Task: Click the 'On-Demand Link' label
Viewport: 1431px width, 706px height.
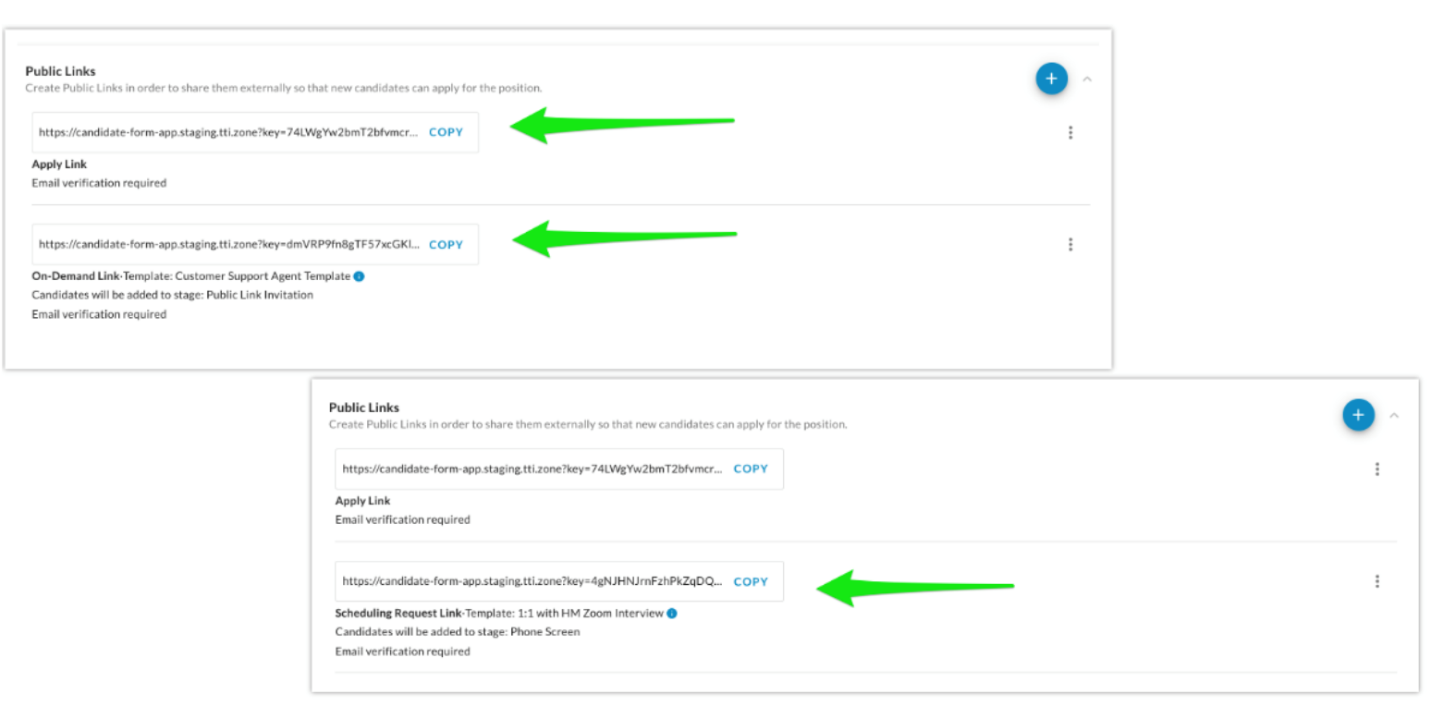Action: click(x=76, y=276)
